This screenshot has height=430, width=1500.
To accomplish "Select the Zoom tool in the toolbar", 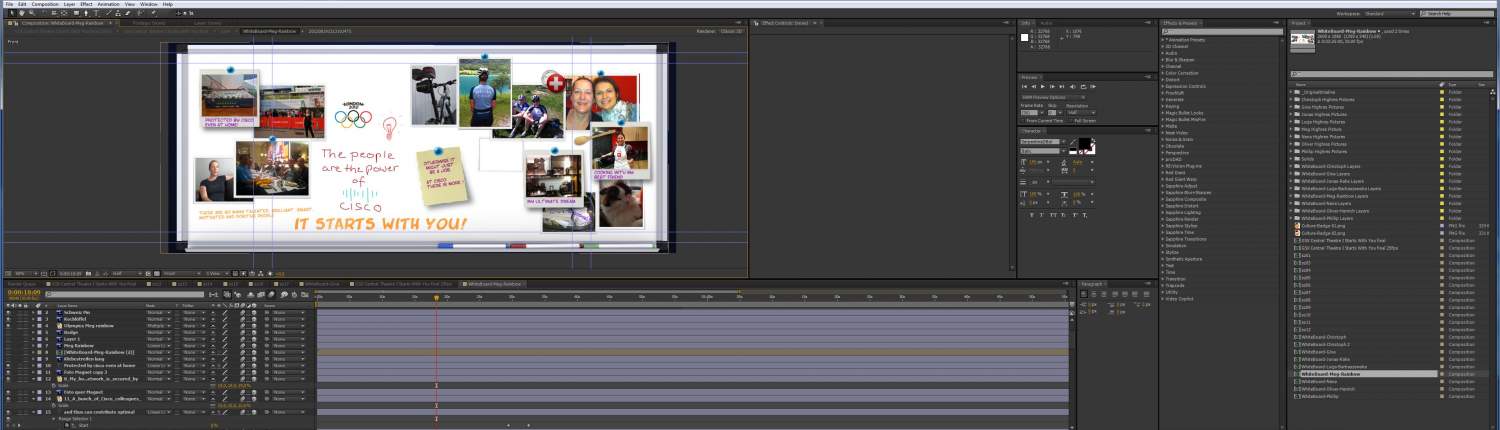I will click(x=32, y=13).
